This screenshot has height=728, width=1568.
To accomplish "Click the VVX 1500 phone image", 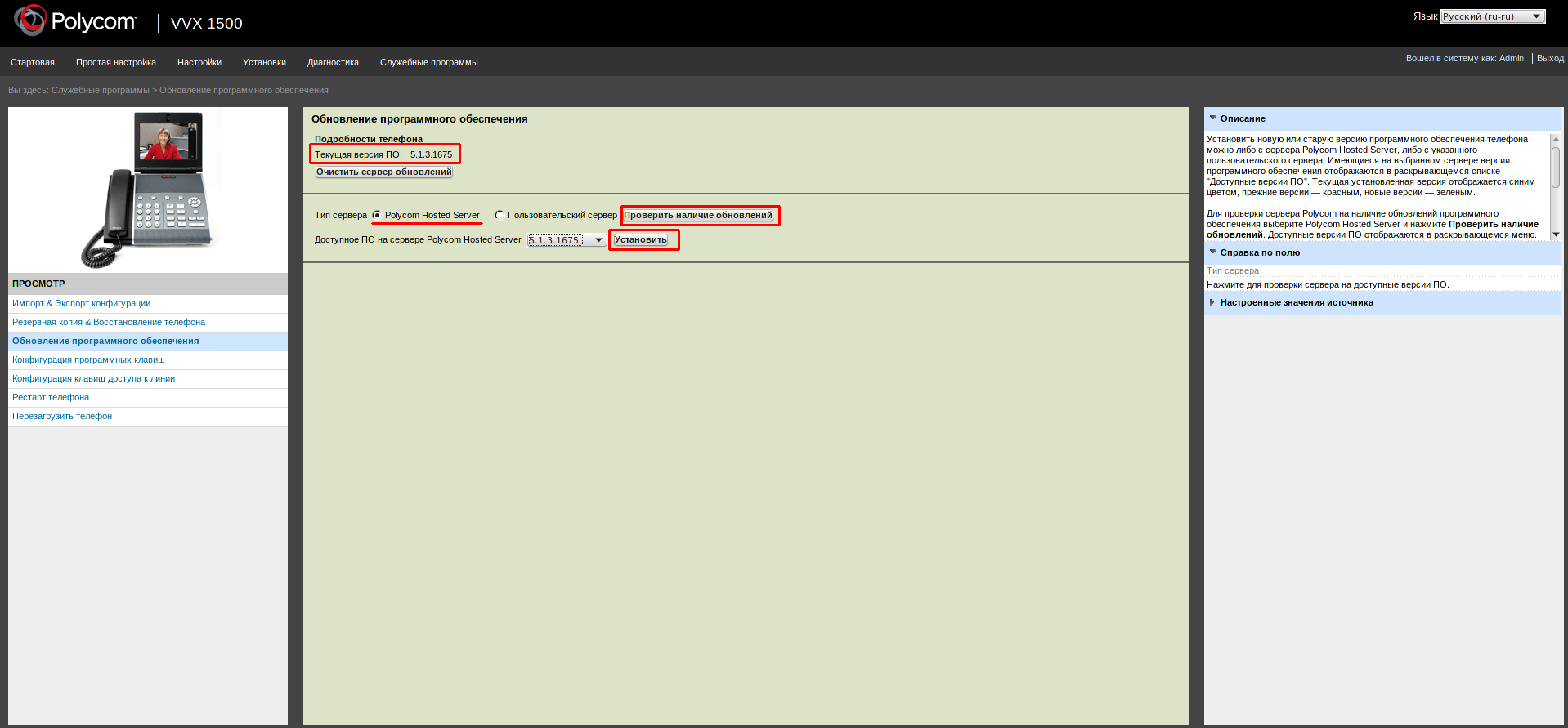I will click(x=149, y=190).
